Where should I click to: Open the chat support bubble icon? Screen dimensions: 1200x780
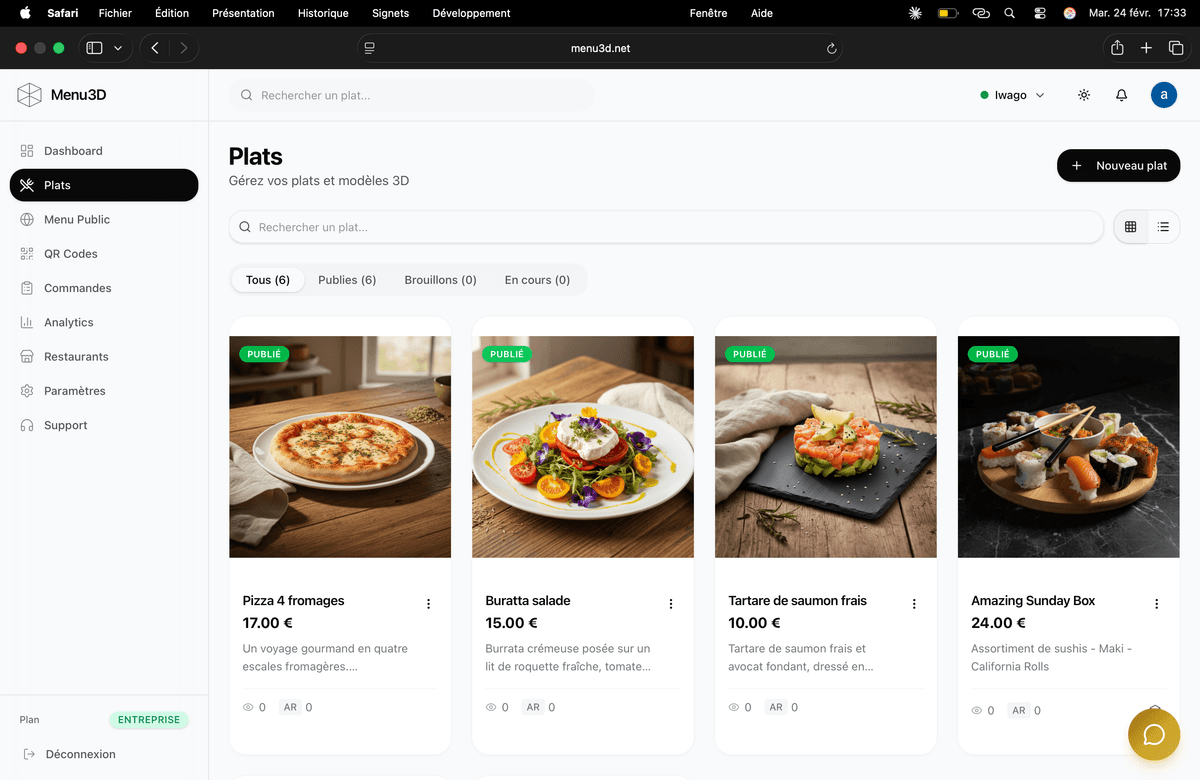(1153, 735)
